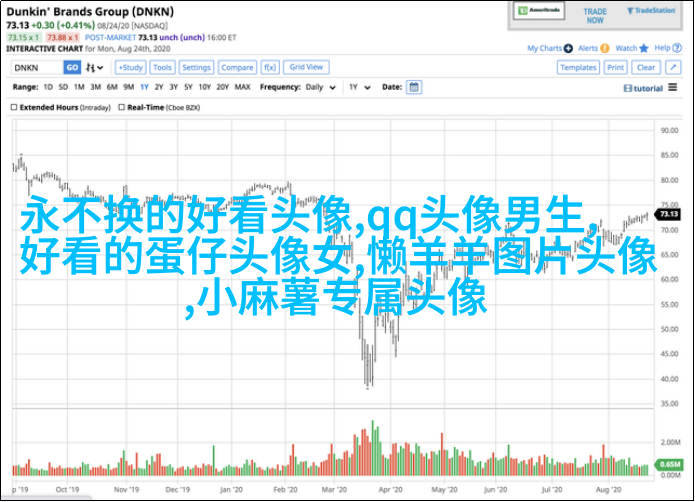Click the TRADE NOW link
Screen dimensions: 695x502
pos(594,16)
